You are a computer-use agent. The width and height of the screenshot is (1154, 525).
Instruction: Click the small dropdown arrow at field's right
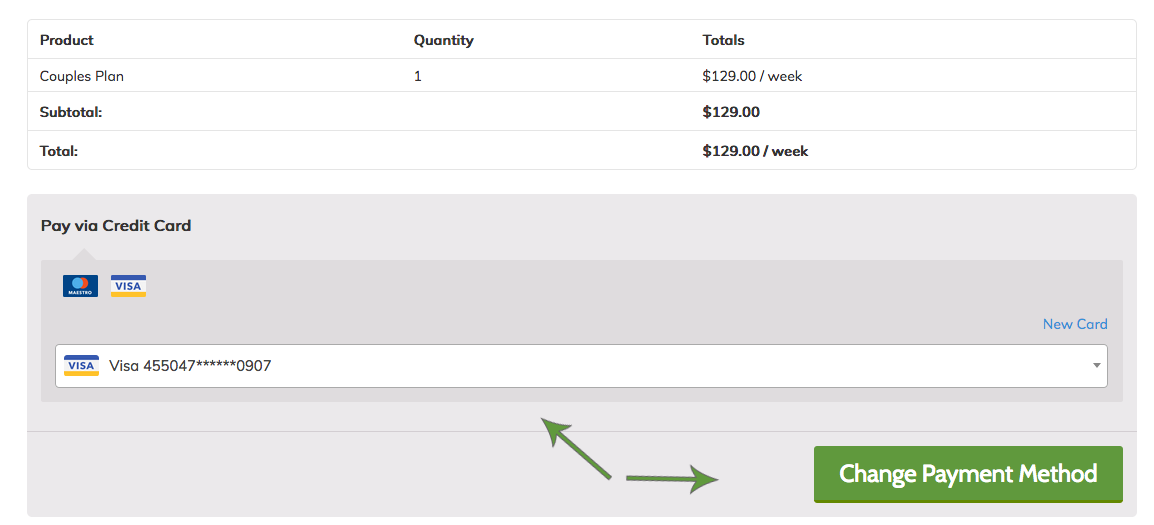pos(1097,366)
